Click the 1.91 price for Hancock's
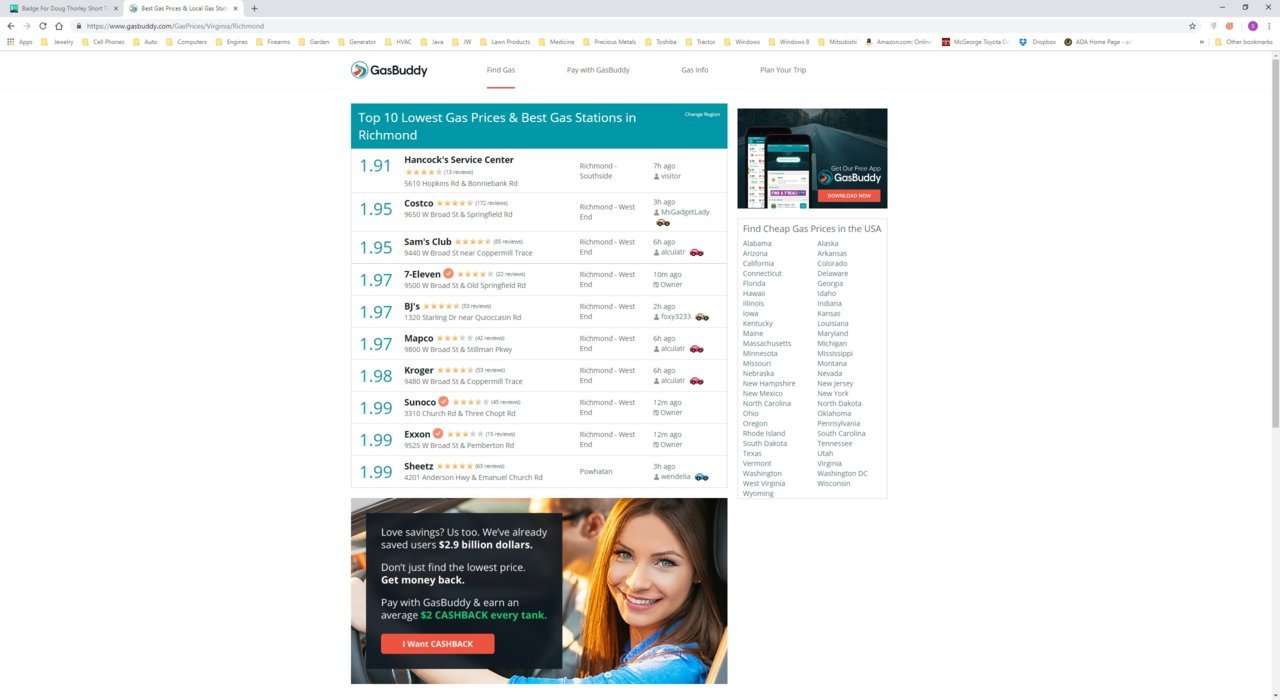The height and width of the screenshot is (700, 1280). click(x=376, y=166)
